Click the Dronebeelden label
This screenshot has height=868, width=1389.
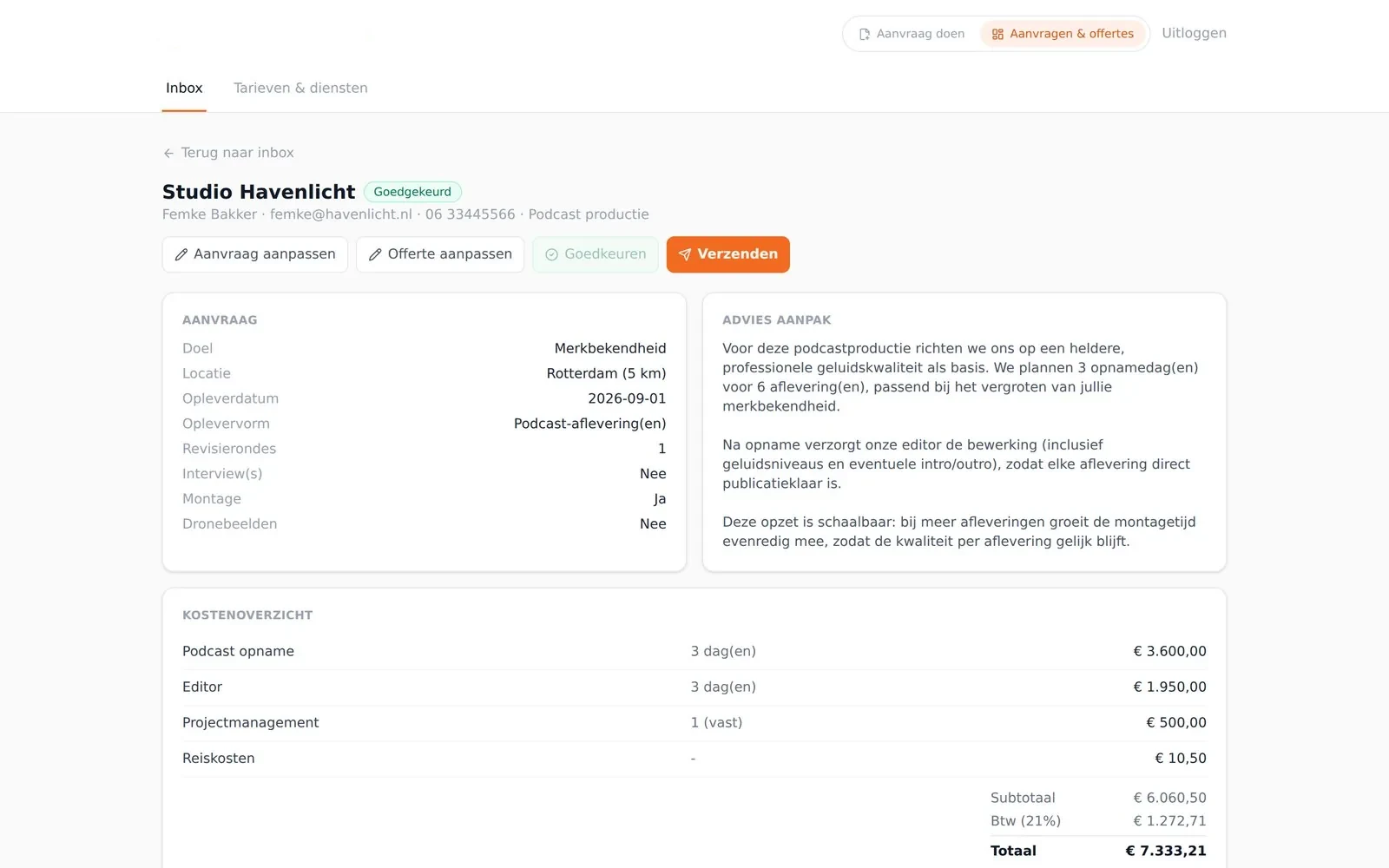230,524
